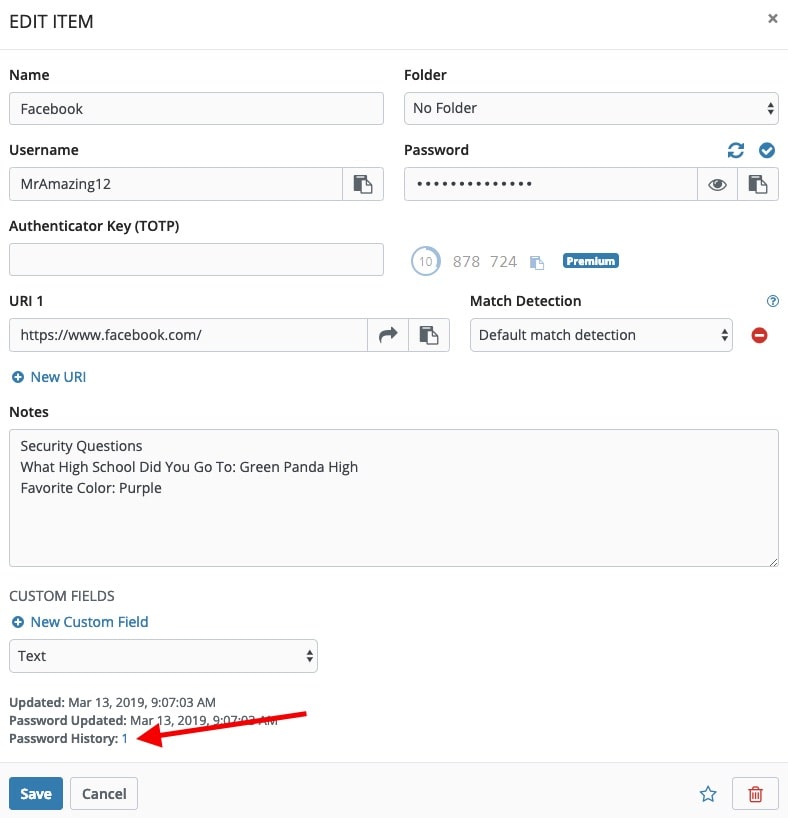
Task: Add a New URI
Action: [49, 377]
